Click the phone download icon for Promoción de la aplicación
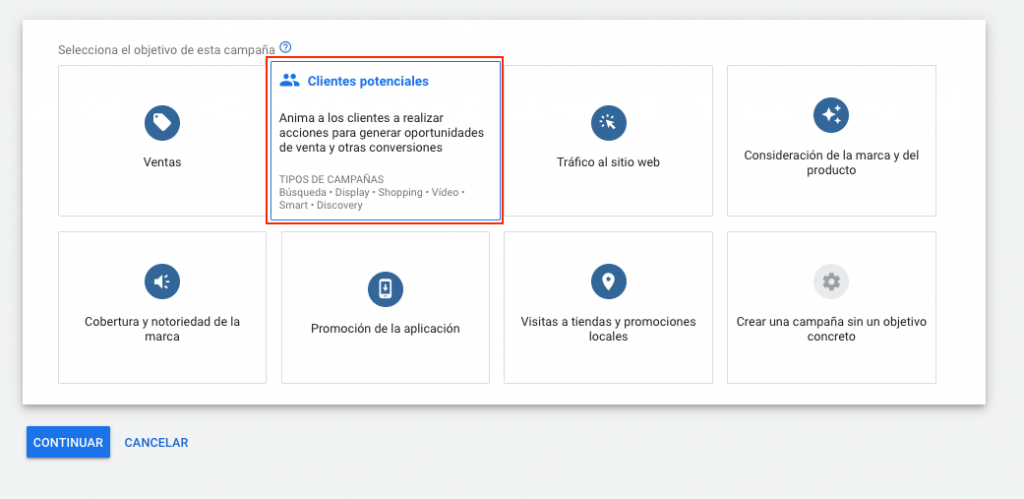This screenshot has width=1024, height=499. 385,289
